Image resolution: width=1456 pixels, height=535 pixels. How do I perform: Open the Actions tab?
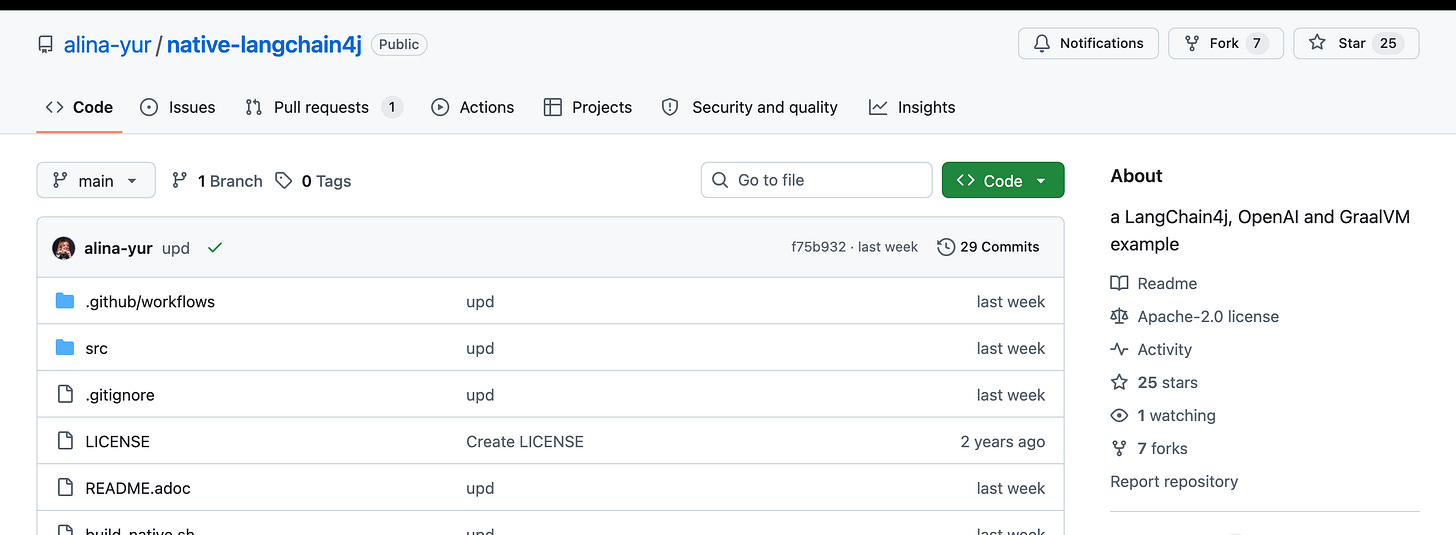click(x=472, y=107)
